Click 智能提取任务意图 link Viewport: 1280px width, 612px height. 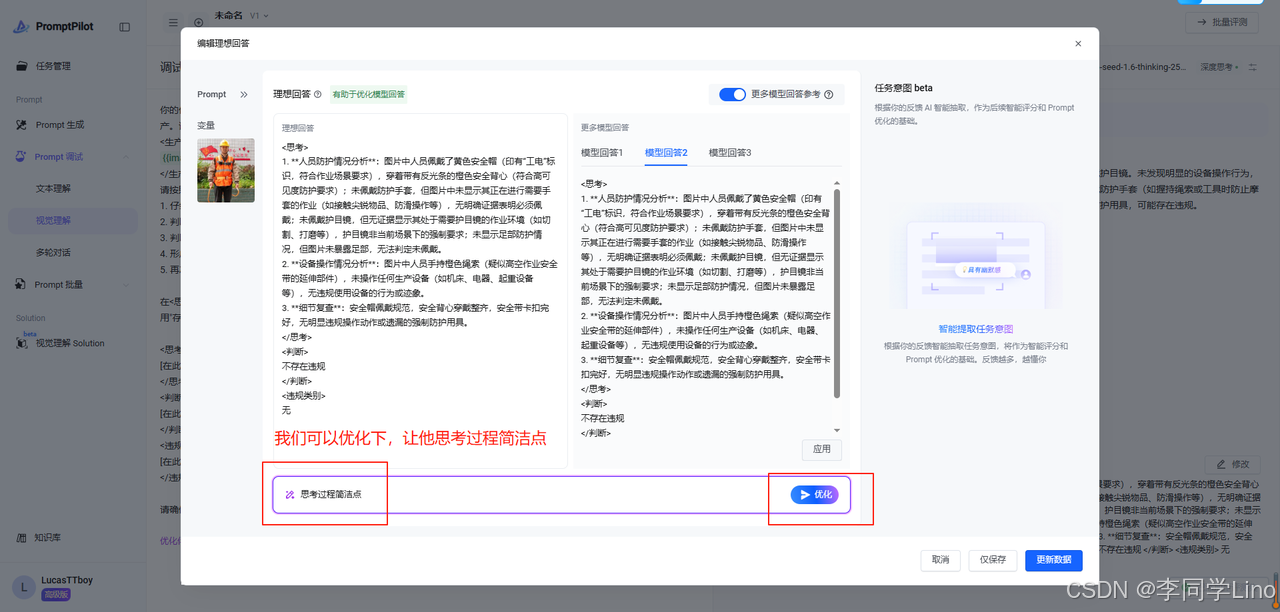[975, 329]
